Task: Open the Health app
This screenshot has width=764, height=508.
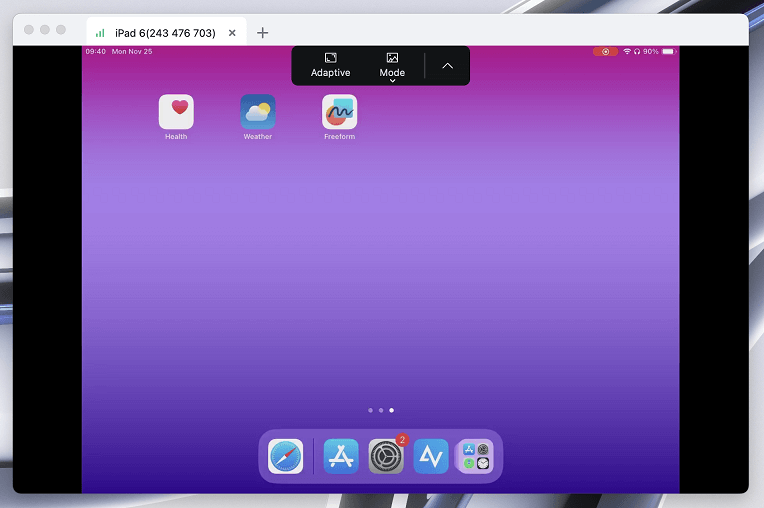Action: pos(176,112)
